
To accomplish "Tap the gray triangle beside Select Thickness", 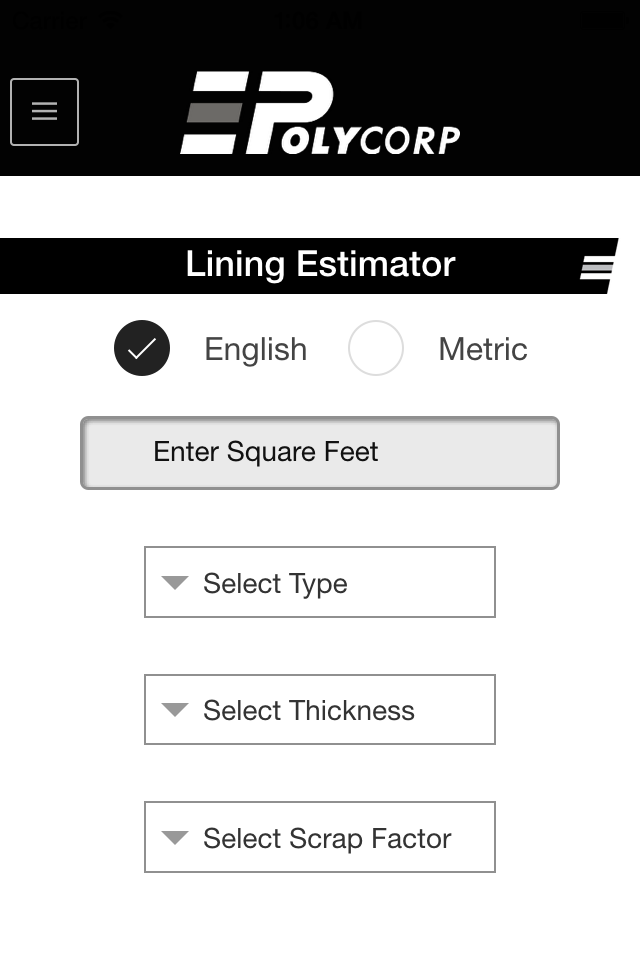I will [x=175, y=710].
